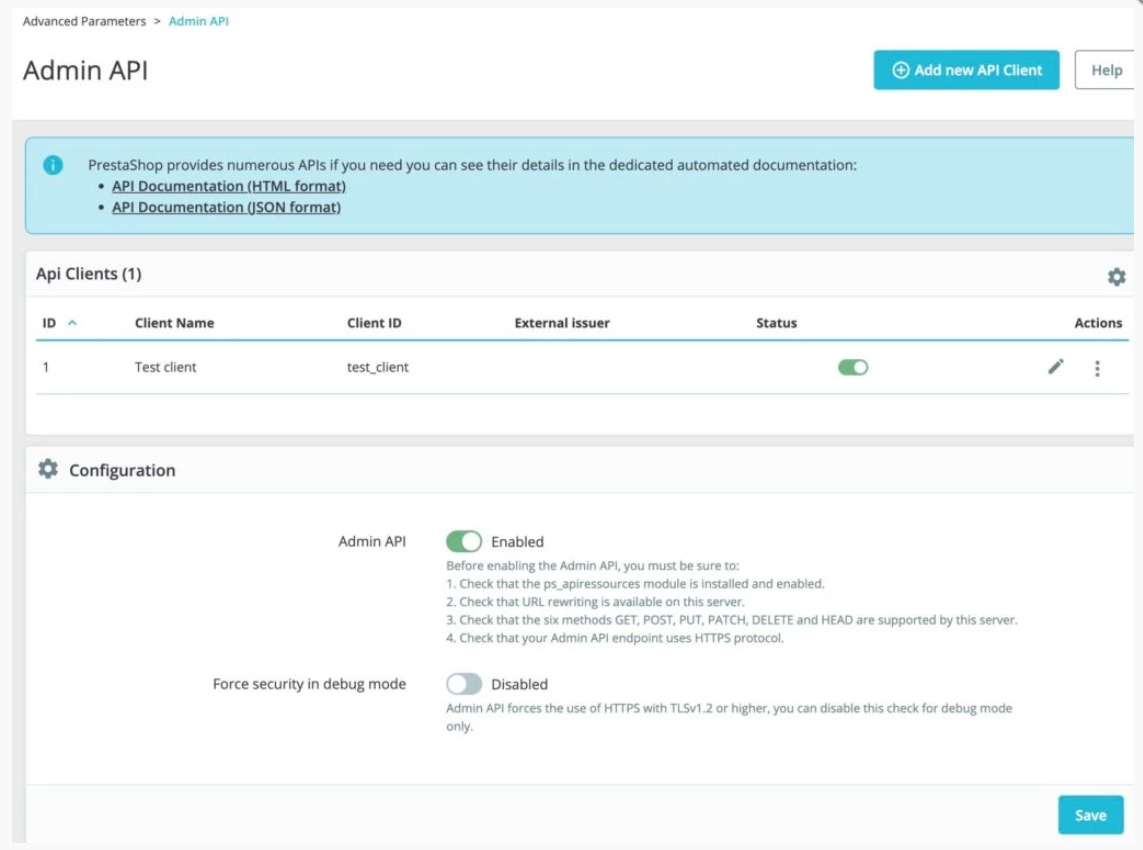The image size is (1143, 850).
Task: Edit Test client with the pencil icon
Action: [1056, 367]
